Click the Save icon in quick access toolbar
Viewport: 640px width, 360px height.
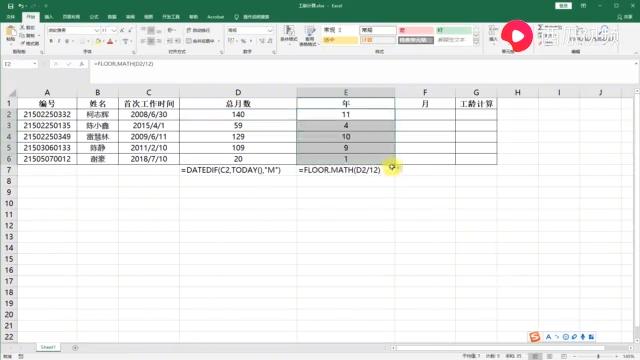coord(11,6)
